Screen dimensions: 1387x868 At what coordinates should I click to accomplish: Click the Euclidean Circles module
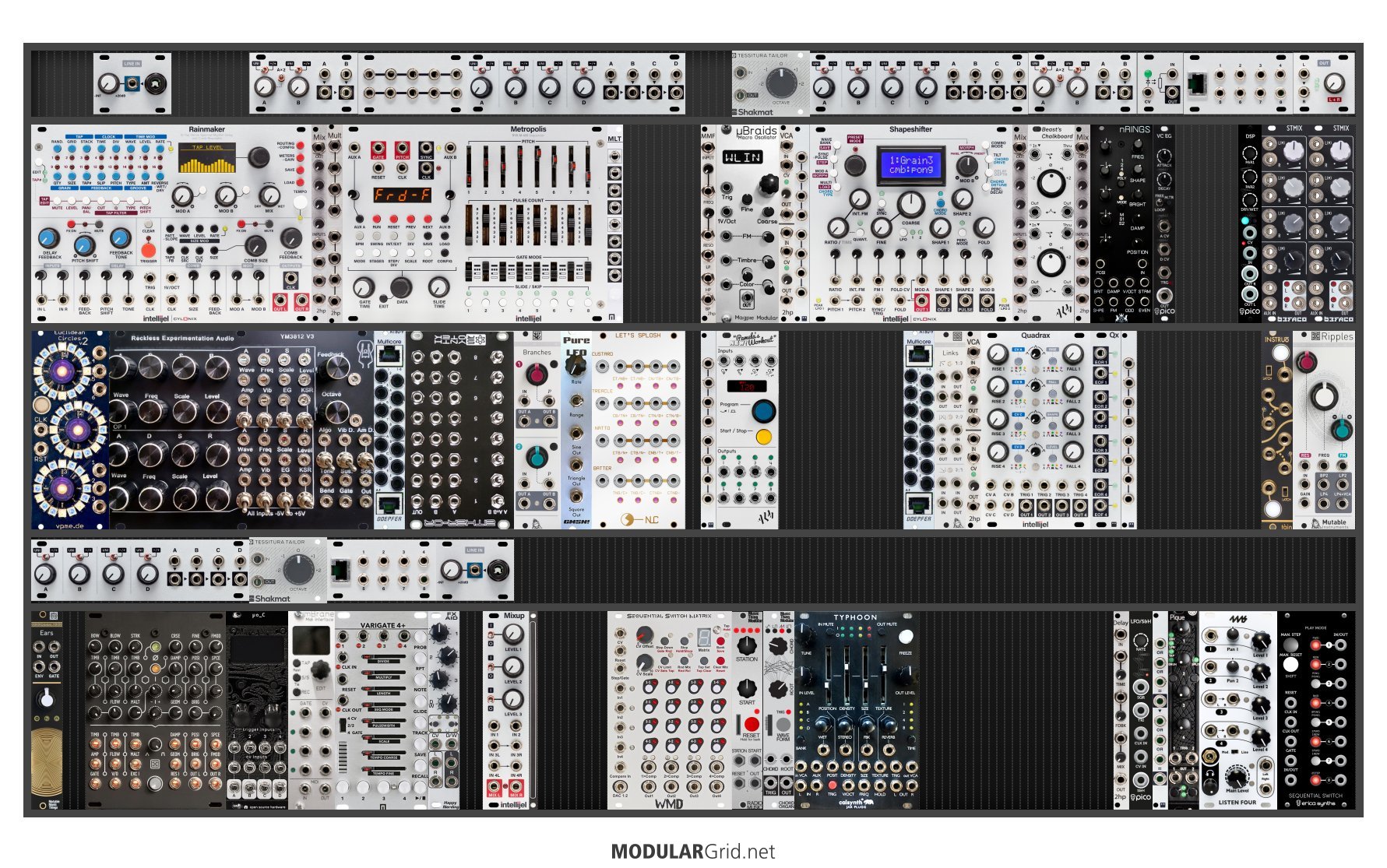pos(70,430)
